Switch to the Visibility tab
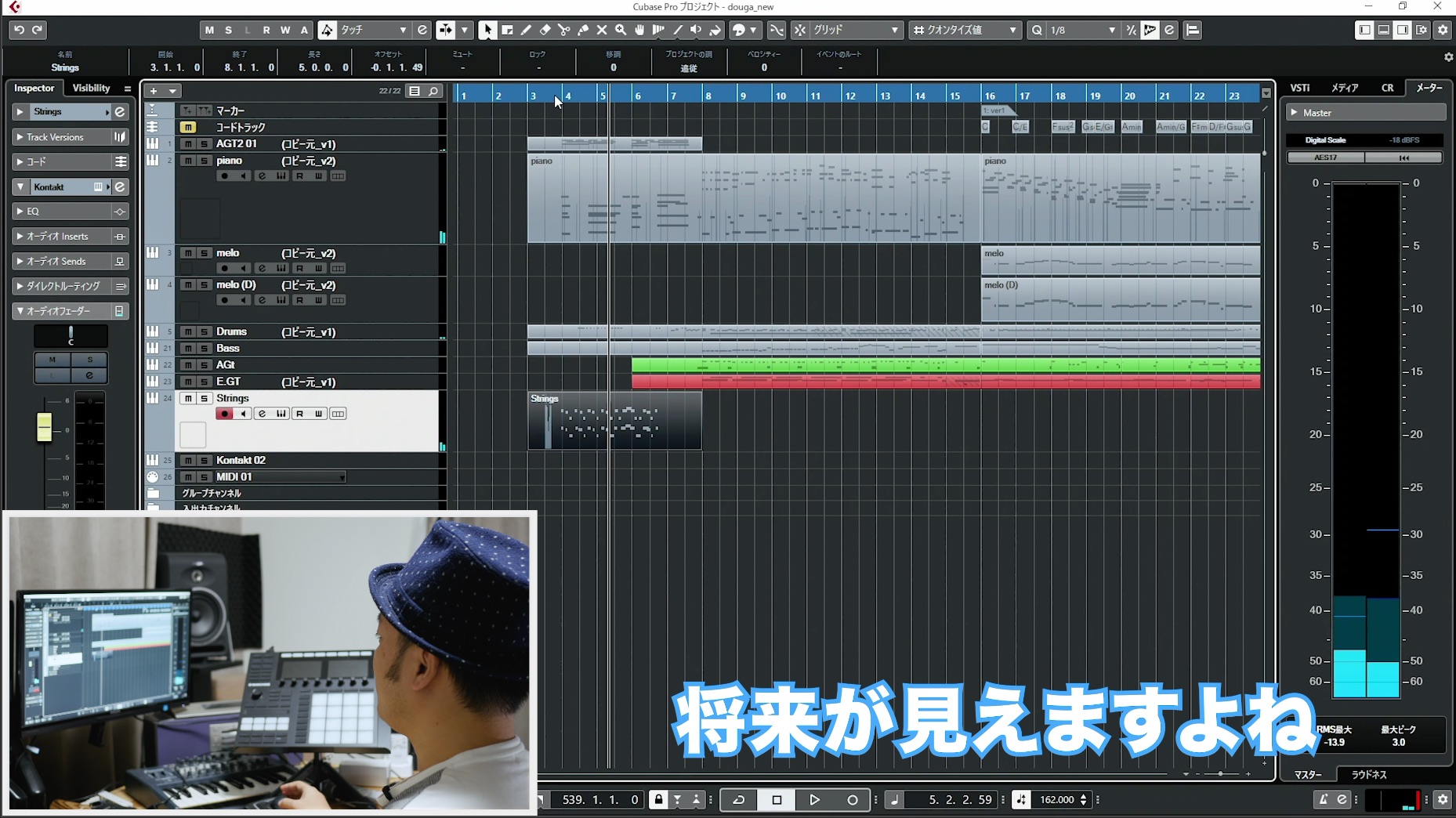 [x=91, y=88]
